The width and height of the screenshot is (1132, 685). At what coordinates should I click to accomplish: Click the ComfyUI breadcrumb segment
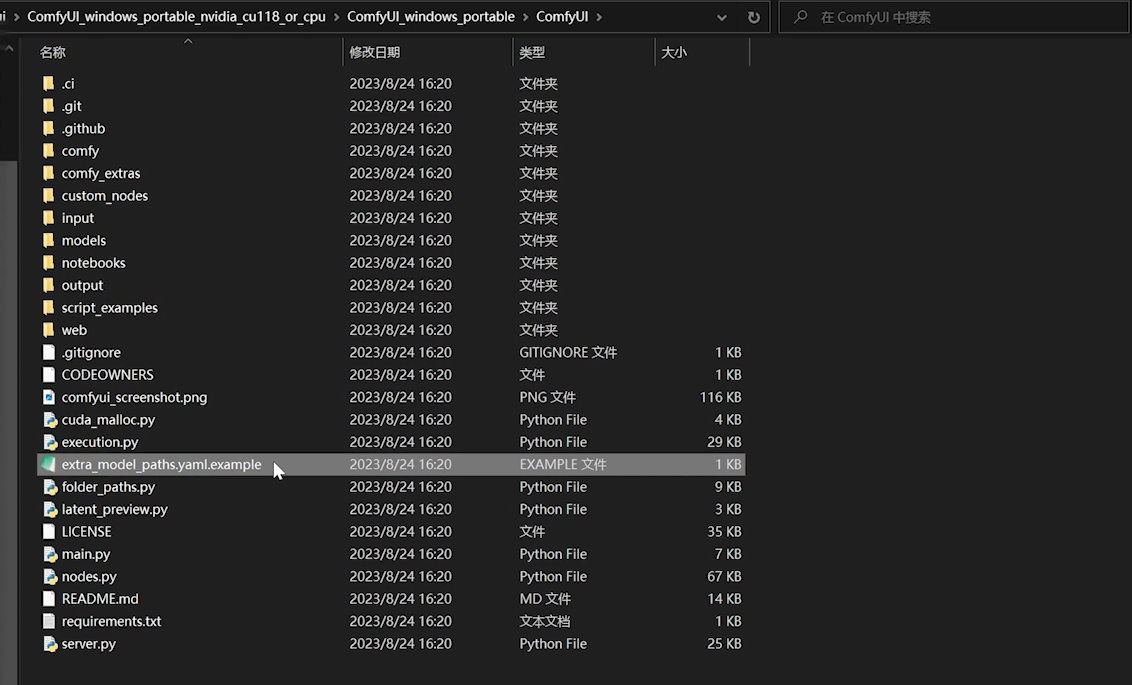tap(562, 17)
